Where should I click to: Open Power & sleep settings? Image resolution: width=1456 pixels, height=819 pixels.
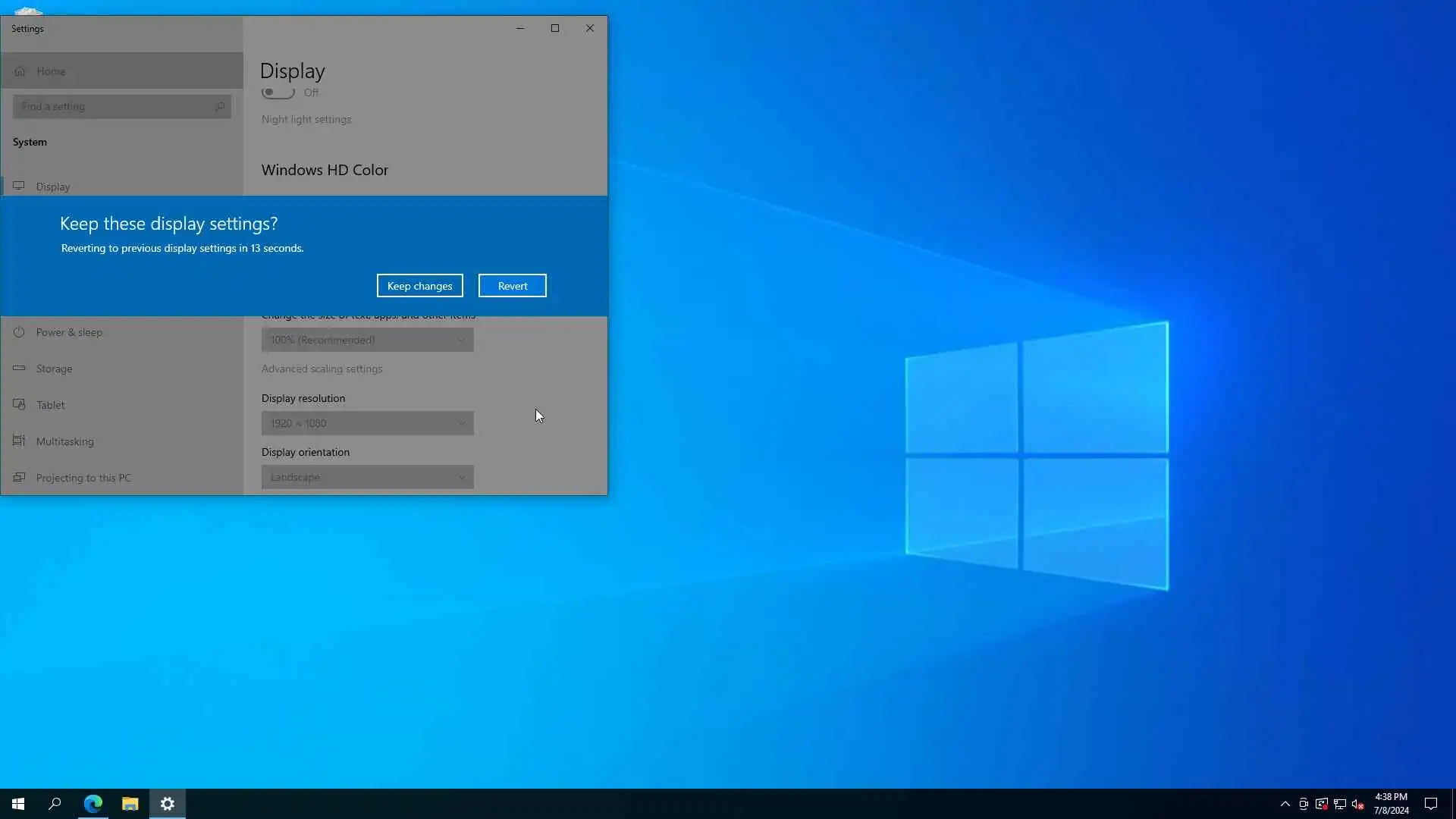[x=69, y=332]
